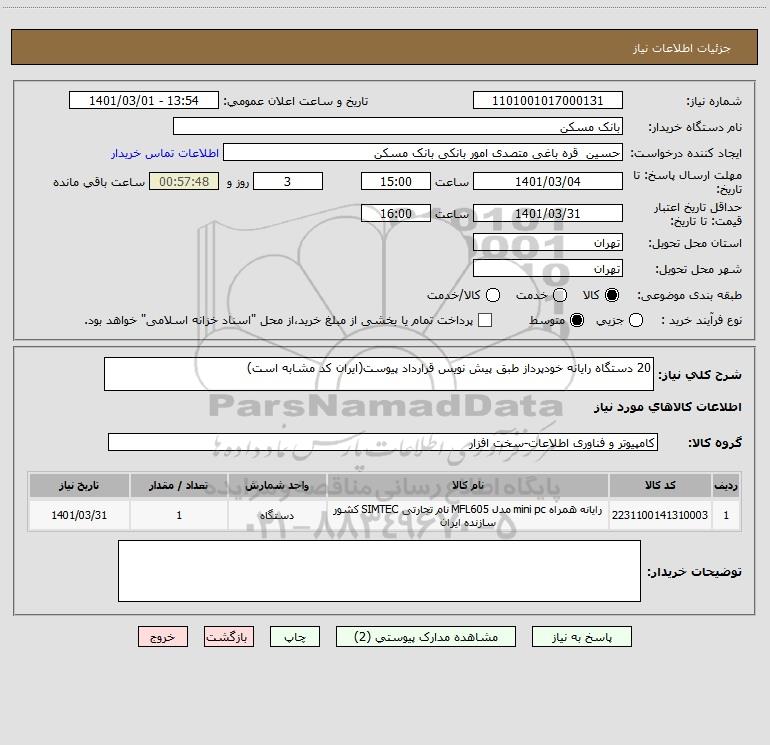Select the خدمت radio button
This screenshot has width=770, height=745.
pos(560,295)
